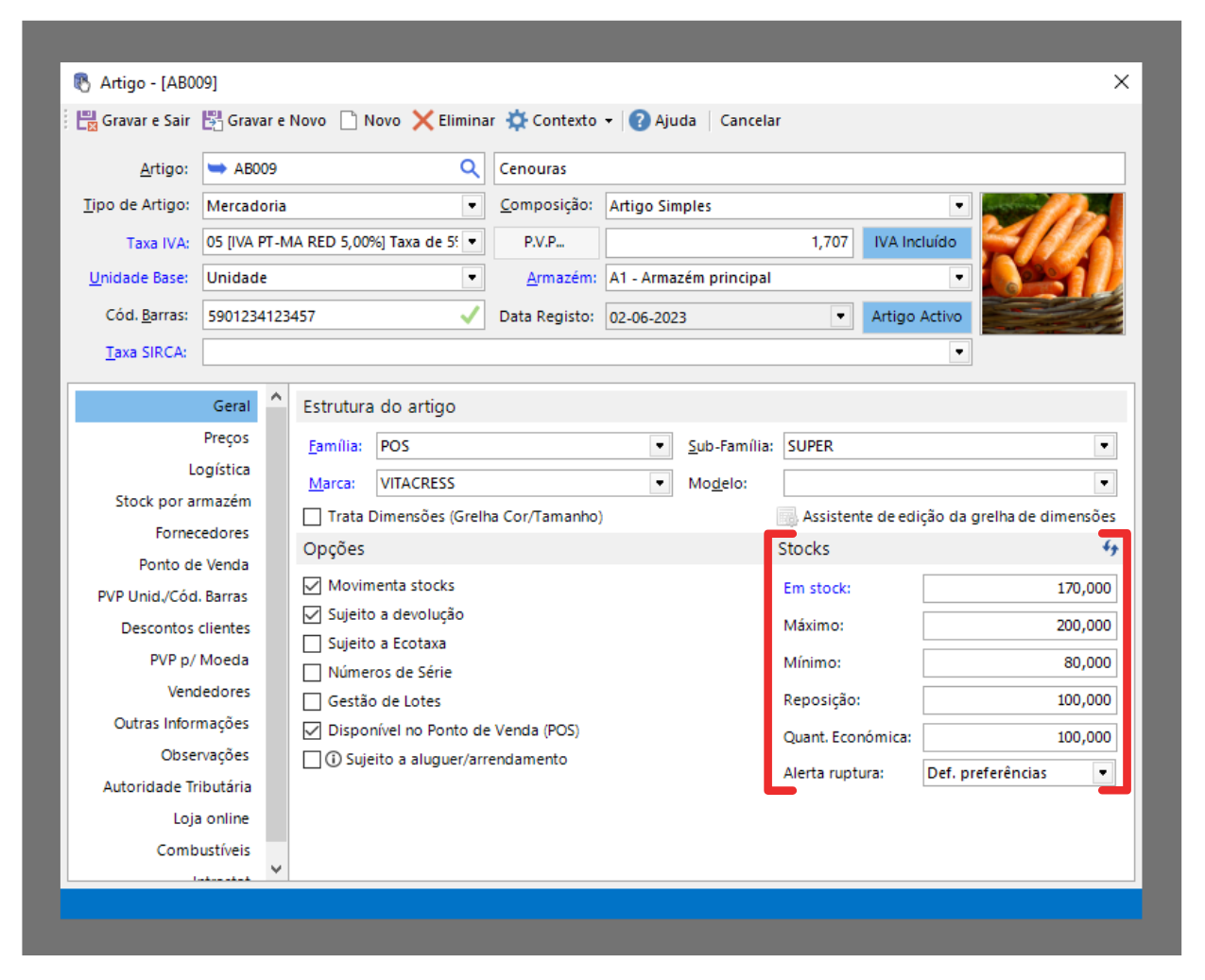
Task: Enable Trata Dimensões checkbox
Action: tap(312, 517)
